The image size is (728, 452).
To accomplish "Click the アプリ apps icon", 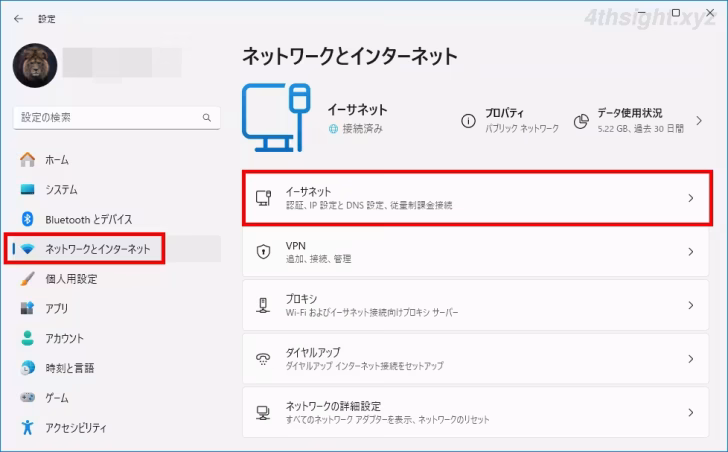I will 27,308.
